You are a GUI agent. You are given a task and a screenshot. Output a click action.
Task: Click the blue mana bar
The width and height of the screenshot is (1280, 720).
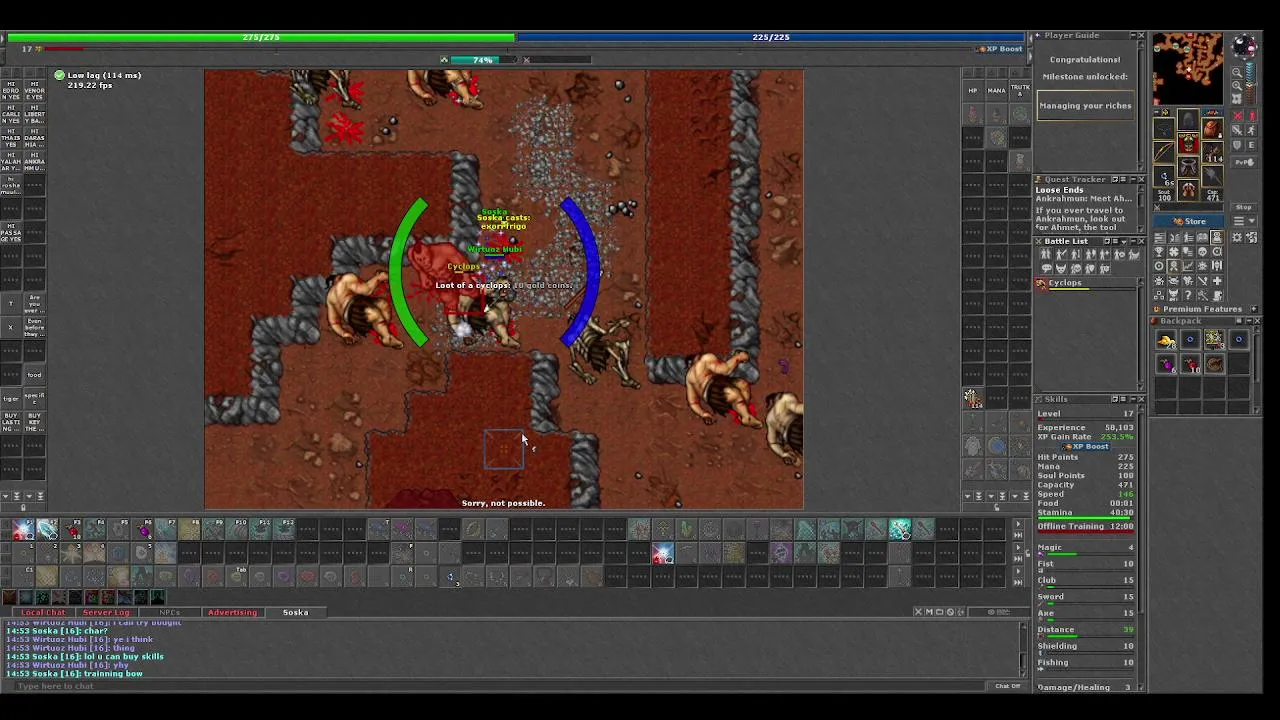pos(770,37)
